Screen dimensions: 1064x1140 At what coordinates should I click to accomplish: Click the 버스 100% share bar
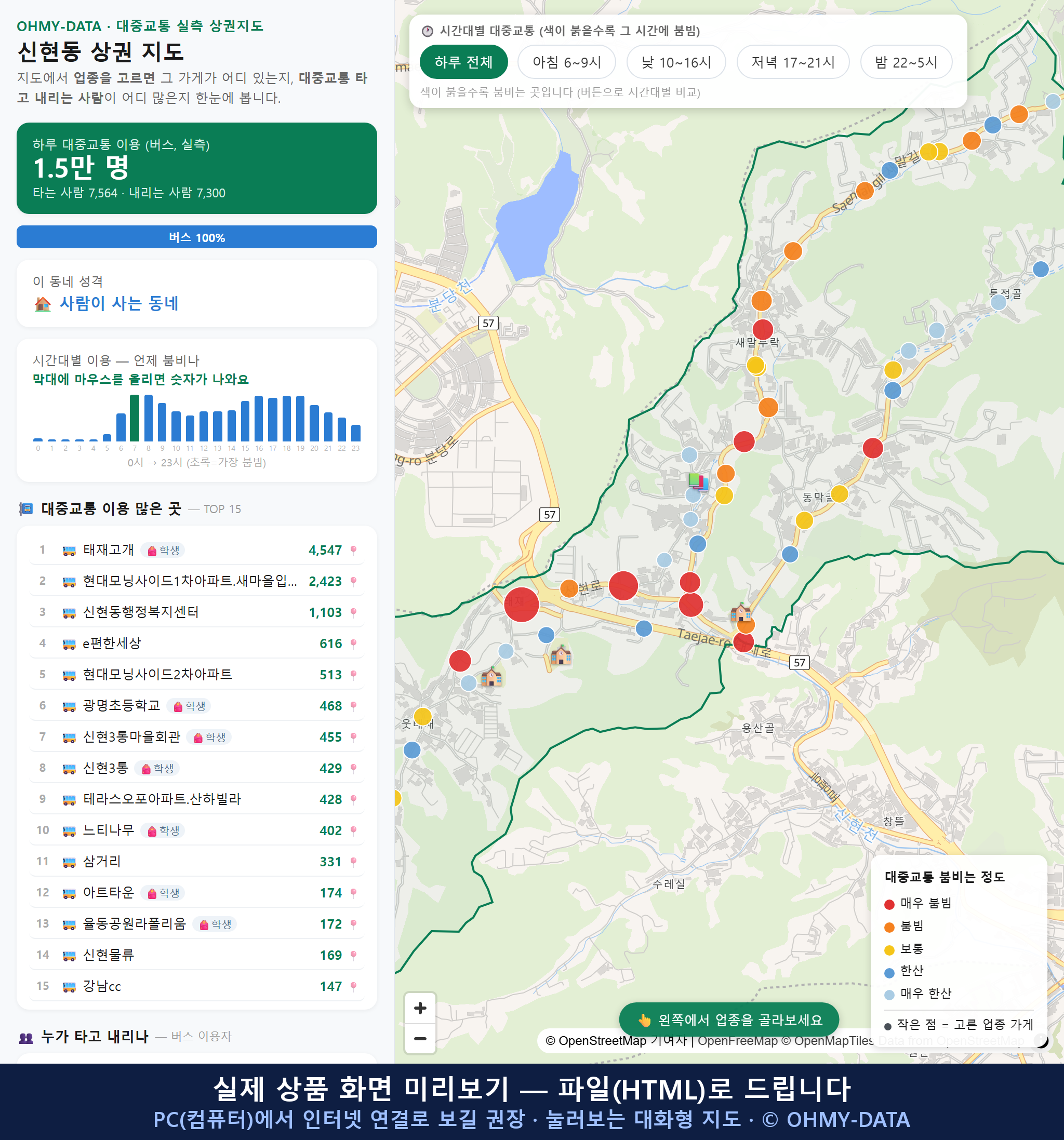tap(197, 237)
